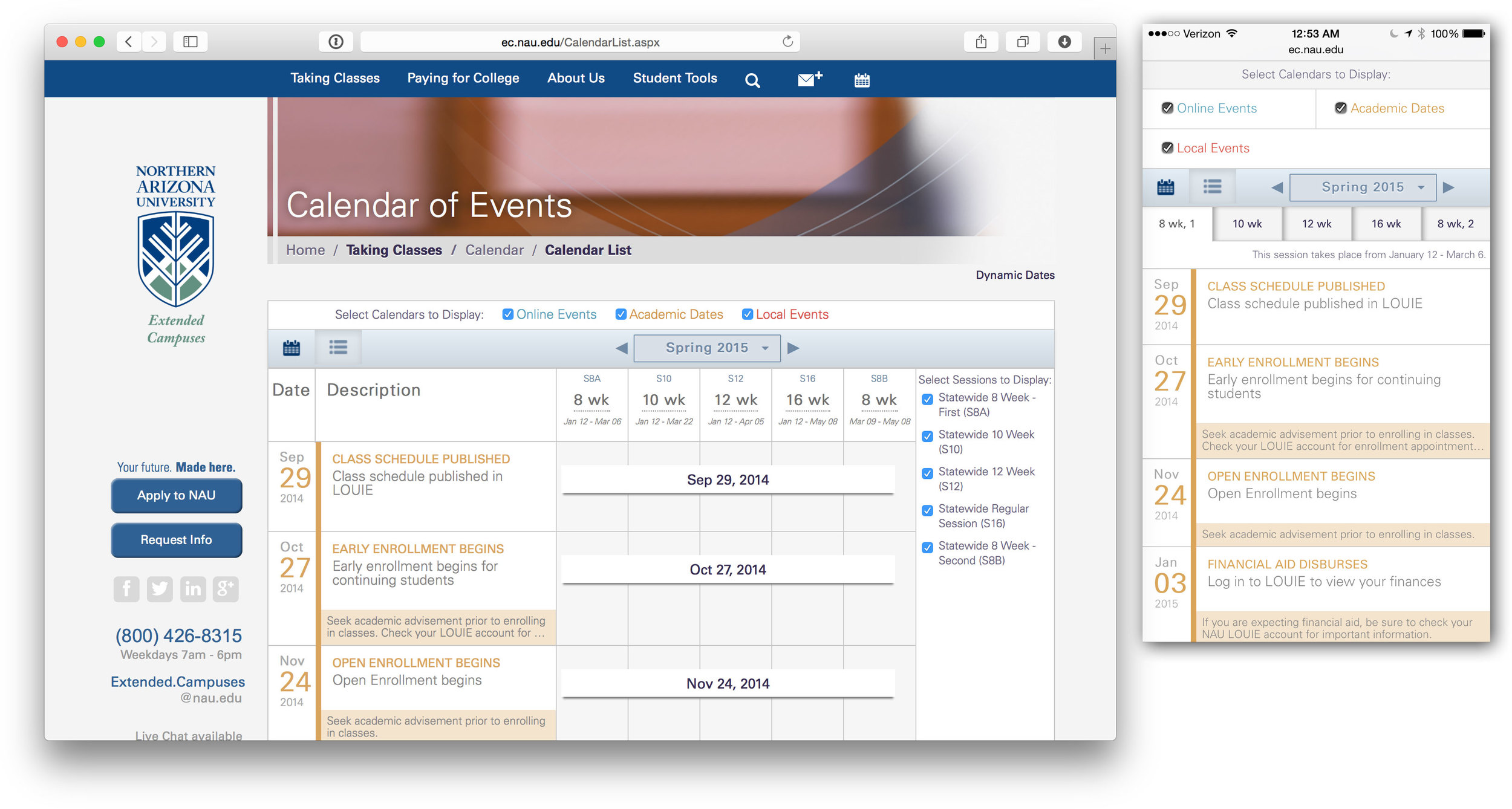
Task: Go forward using Safari's forward arrow
Action: pos(154,42)
